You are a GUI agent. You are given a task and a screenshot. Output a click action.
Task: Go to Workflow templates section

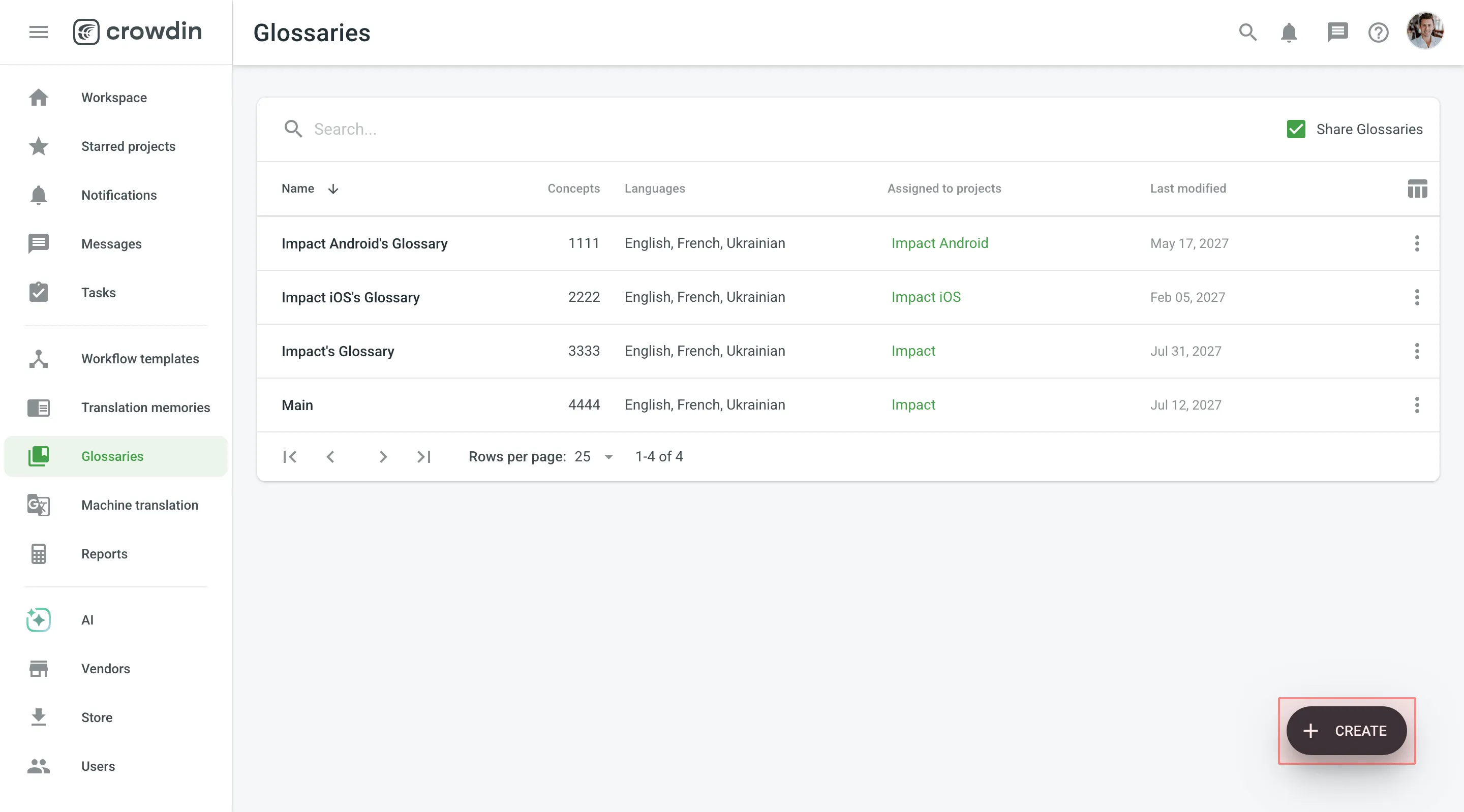coord(140,359)
